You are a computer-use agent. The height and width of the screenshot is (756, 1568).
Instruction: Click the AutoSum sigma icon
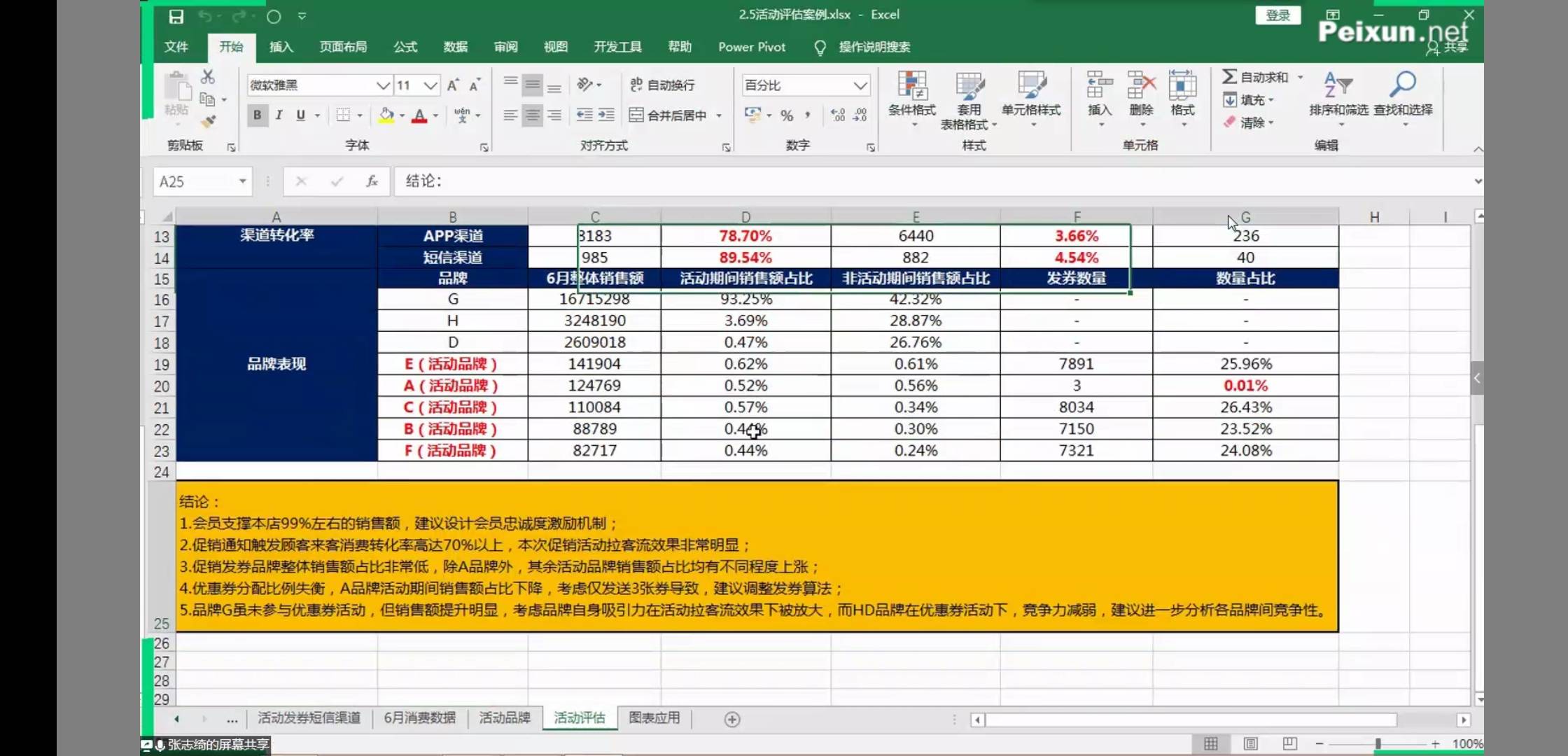click(1229, 77)
